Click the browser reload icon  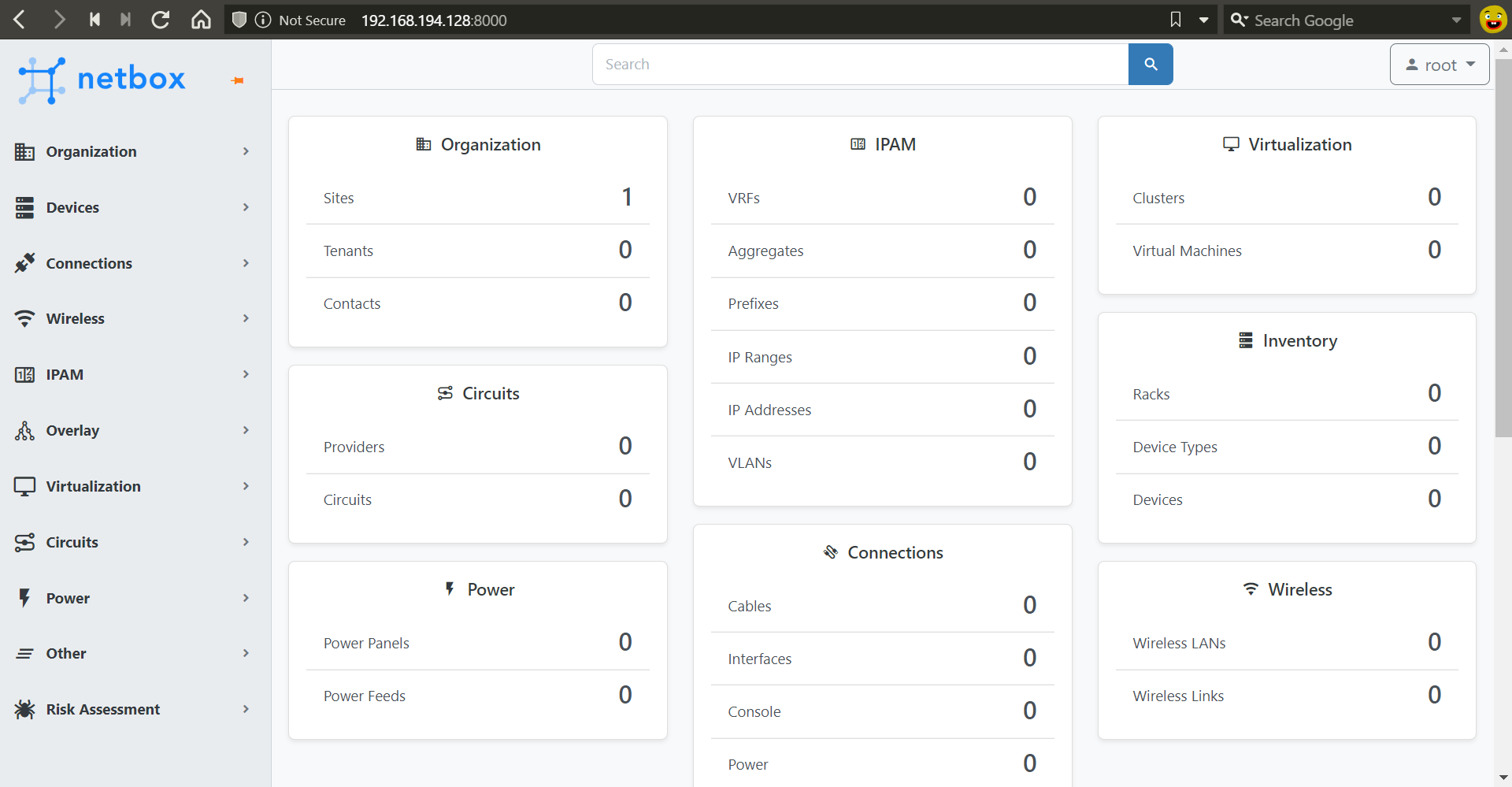coord(161,20)
